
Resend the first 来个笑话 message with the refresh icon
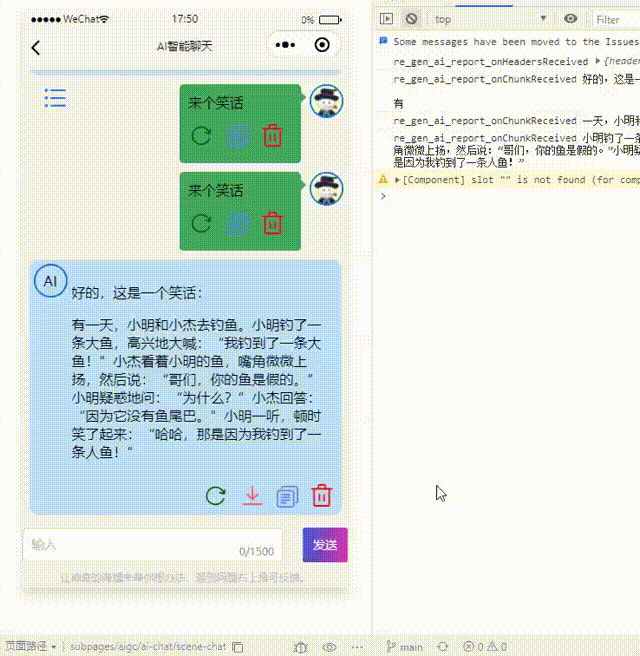point(201,136)
